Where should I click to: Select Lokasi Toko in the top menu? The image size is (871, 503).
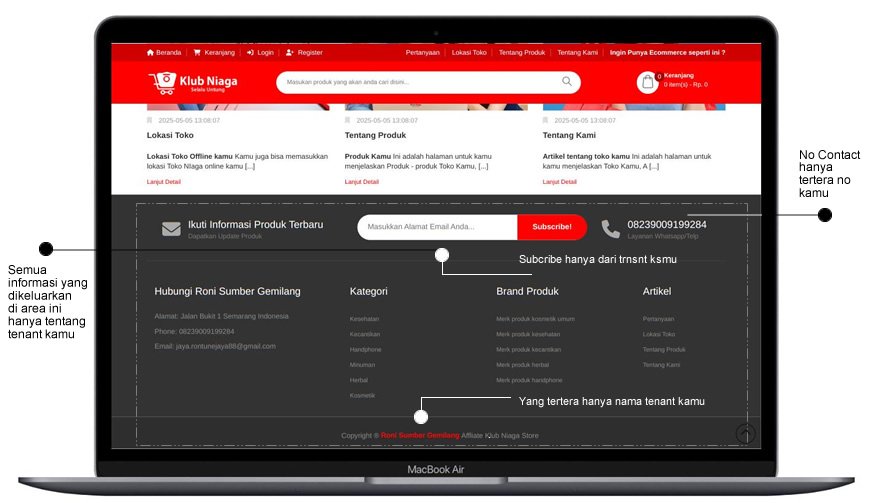(x=469, y=52)
